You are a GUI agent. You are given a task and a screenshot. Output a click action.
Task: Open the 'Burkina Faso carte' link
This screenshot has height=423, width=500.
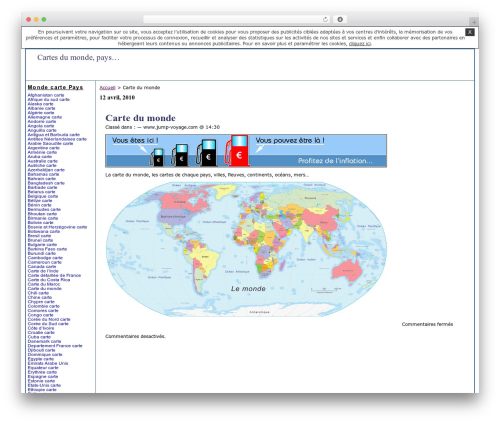click(47, 249)
